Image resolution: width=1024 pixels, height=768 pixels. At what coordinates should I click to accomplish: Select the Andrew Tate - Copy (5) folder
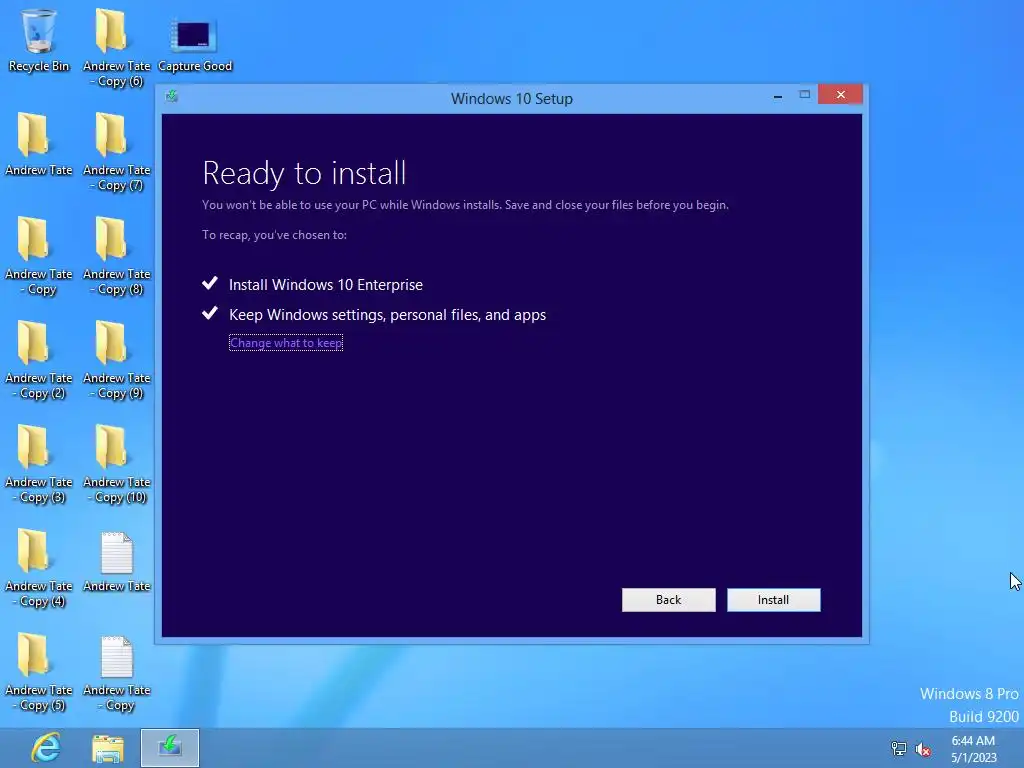tap(39, 672)
